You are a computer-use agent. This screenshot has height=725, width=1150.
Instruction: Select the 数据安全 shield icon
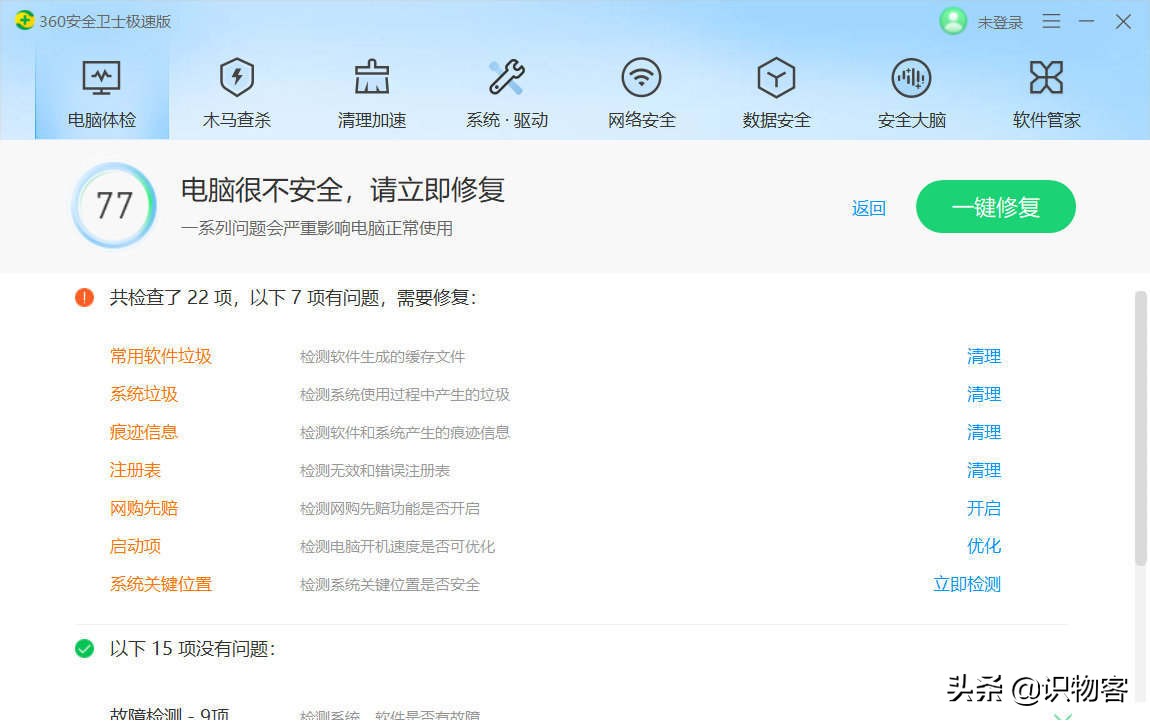coord(776,90)
